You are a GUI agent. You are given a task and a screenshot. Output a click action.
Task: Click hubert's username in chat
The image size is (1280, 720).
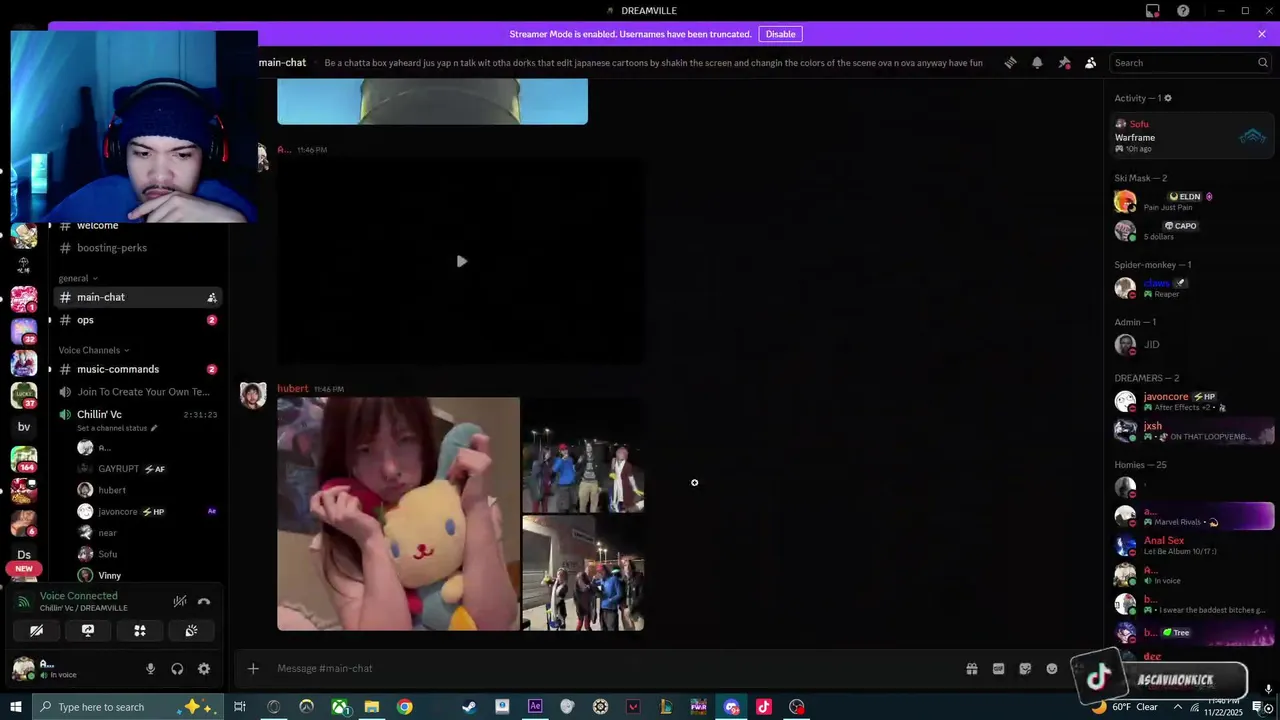pyautogui.click(x=293, y=388)
